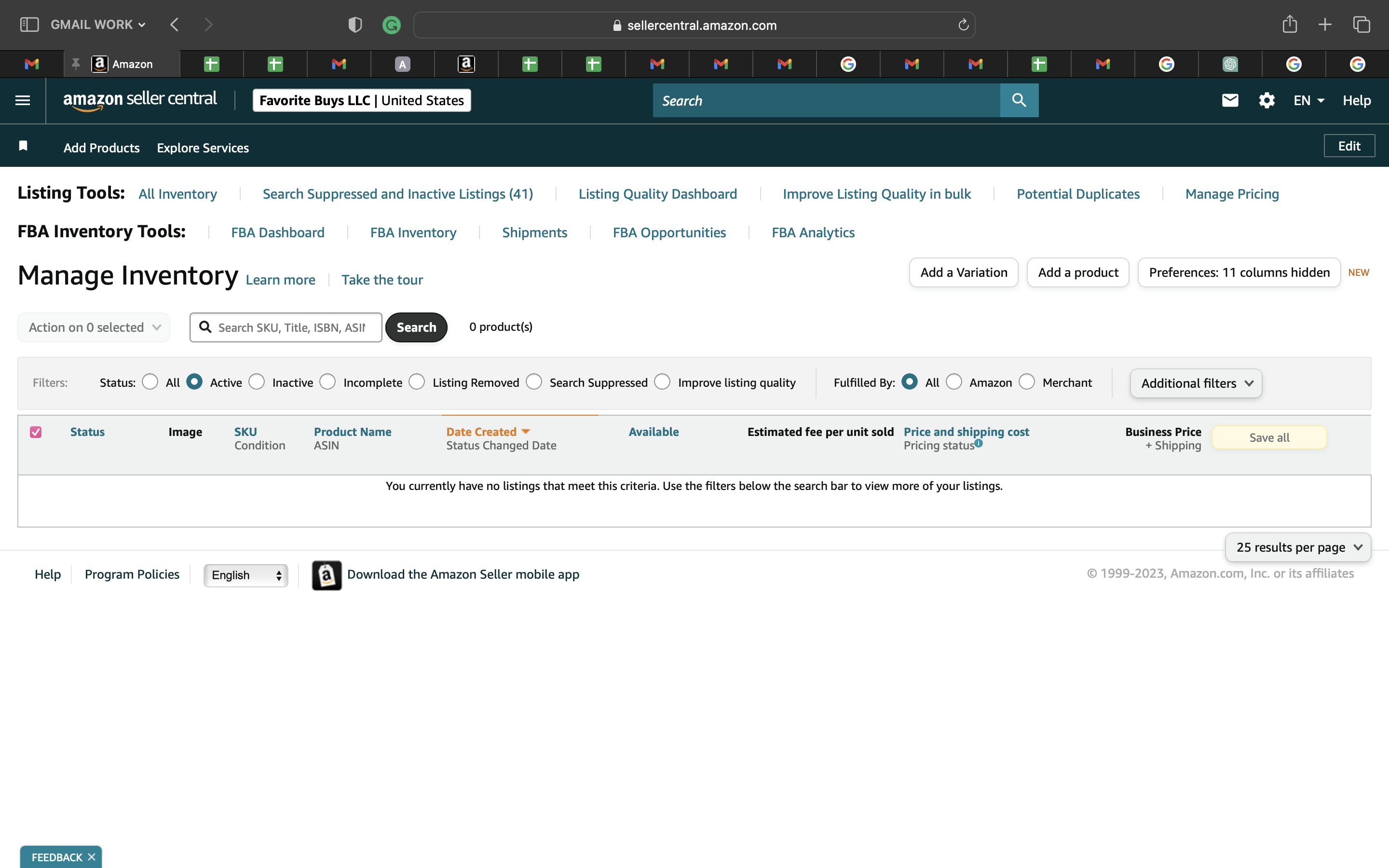Image resolution: width=1389 pixels, height=868 pixels.
Task: Switch to the last Google tab
Action: click(x=1357, y=64)
